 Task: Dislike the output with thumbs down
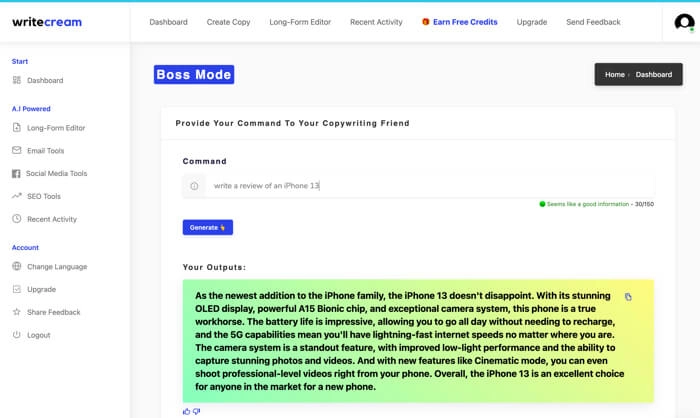[196, 411]
